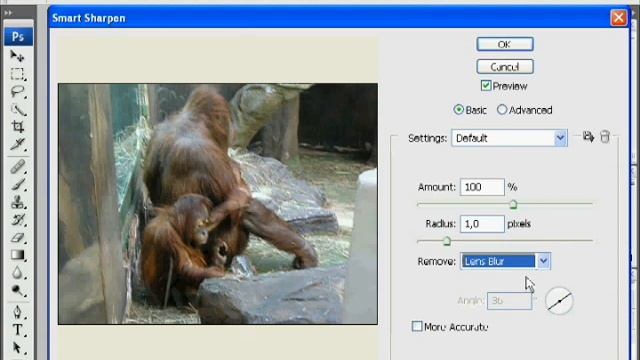Select the Quick Selection wand tool
Screen dimensions: 640x360
pyautogui.click(x=17, y=109)
